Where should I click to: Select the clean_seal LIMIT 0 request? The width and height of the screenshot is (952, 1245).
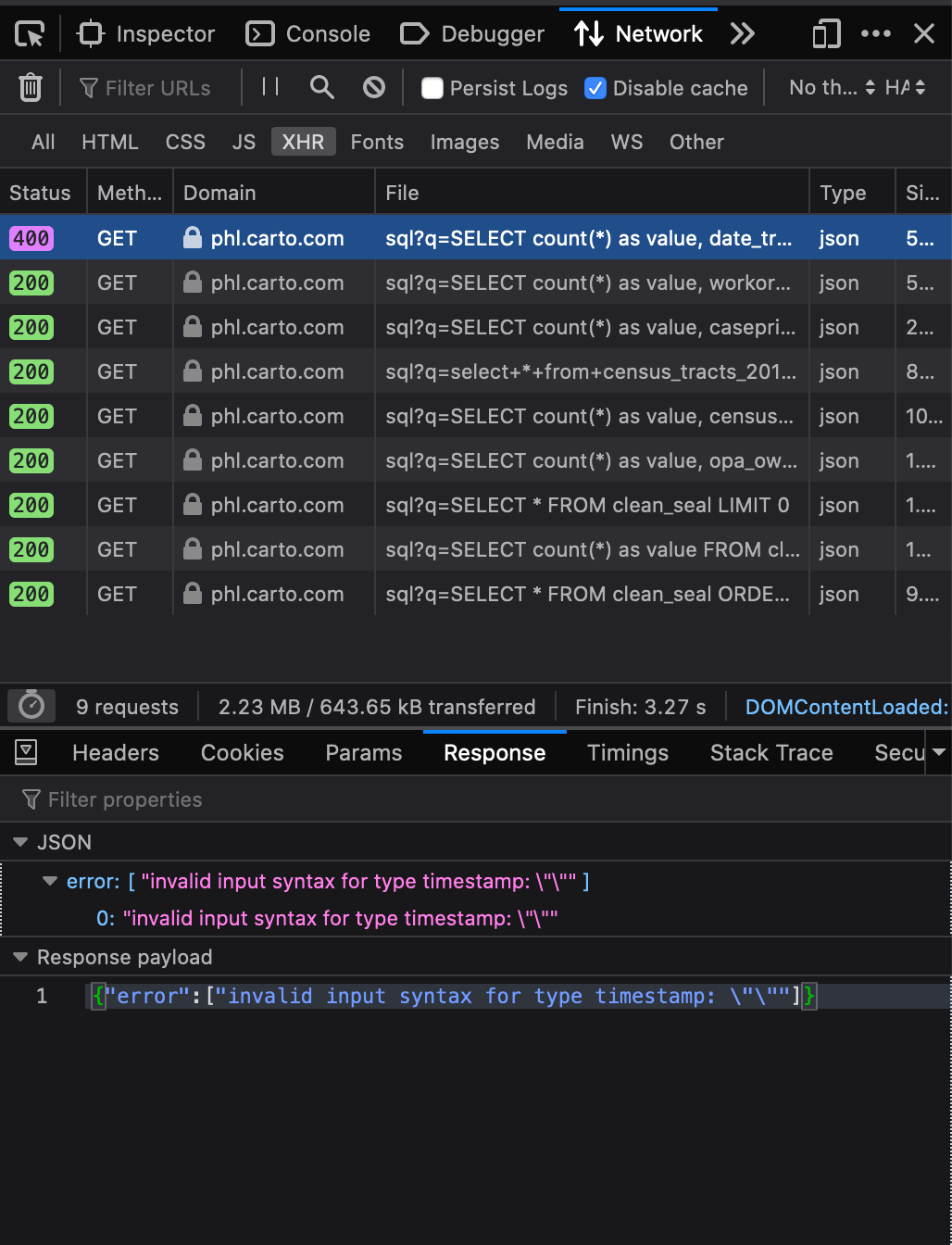pos(476,505)
